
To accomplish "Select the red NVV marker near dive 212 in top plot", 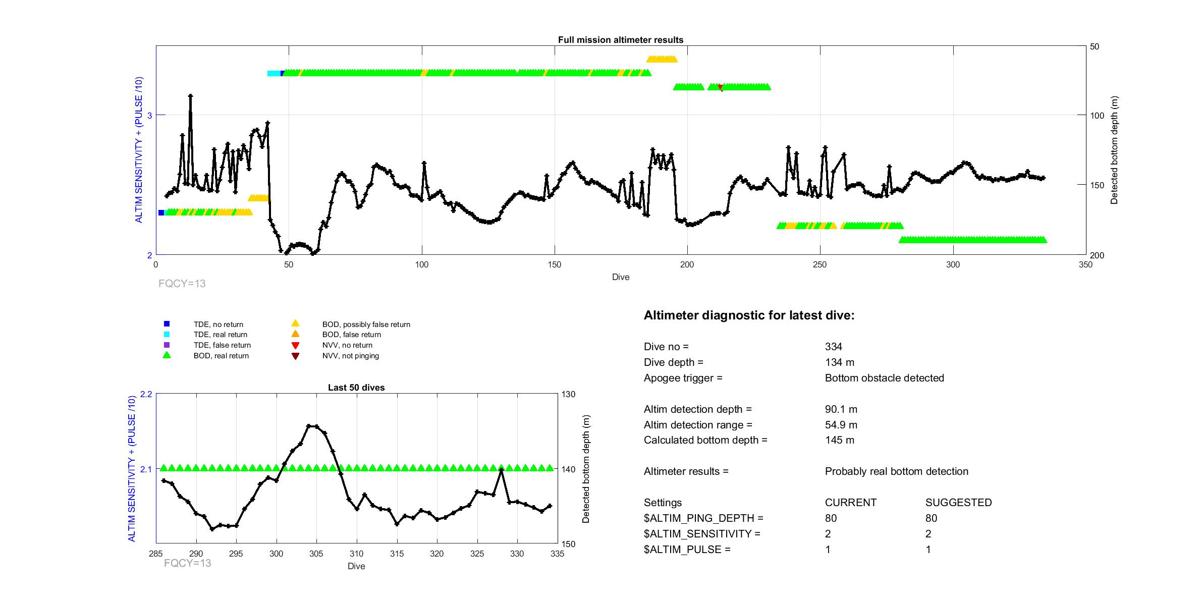I will point(720,88).
